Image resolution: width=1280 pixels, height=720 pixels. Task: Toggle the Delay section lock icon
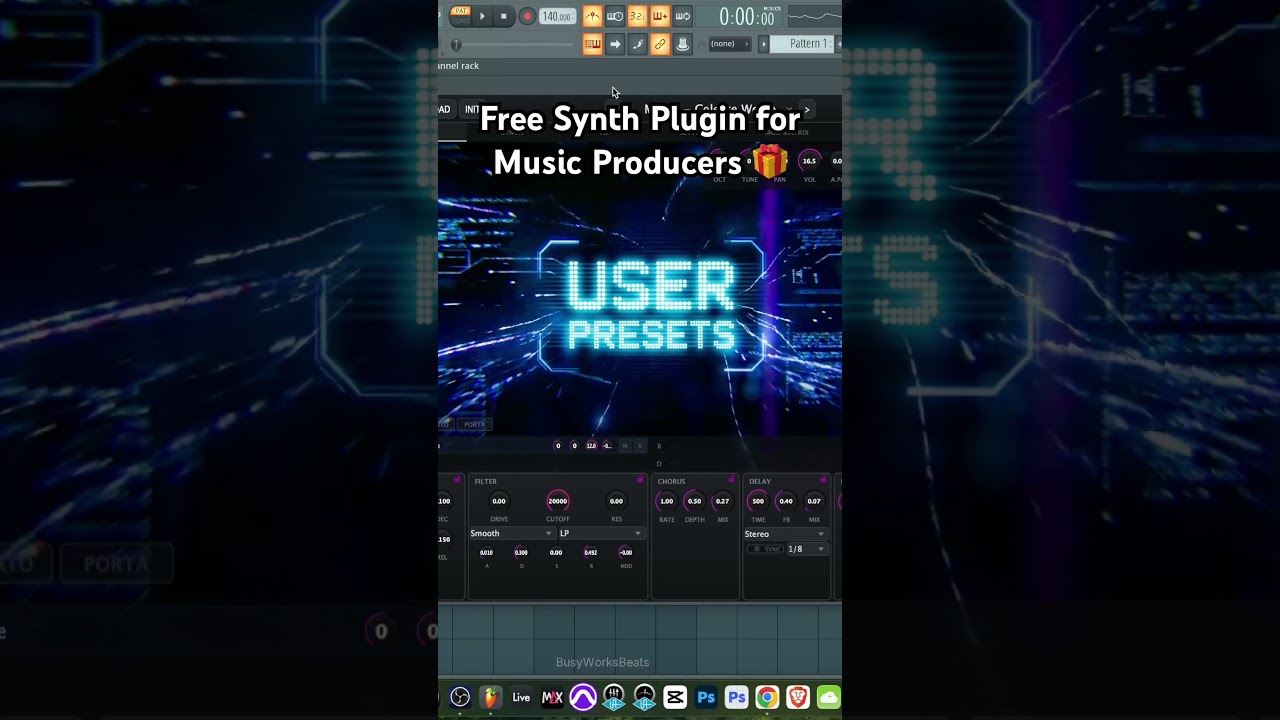[824, 480]
